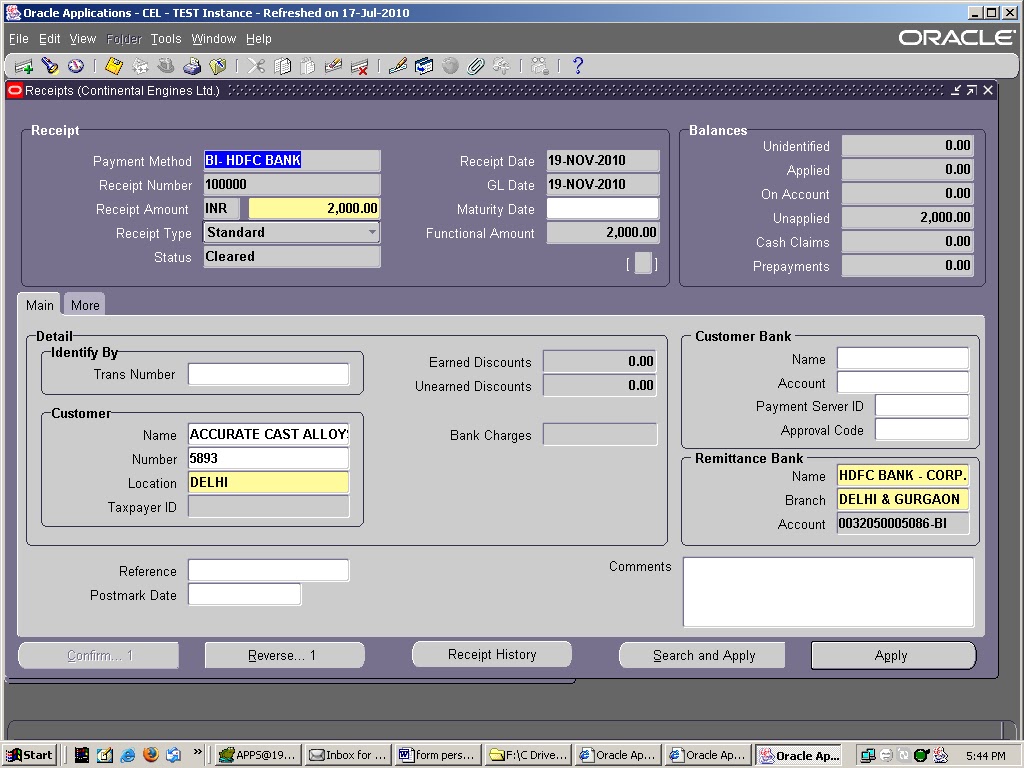Click the Close Form icon

click(x=217, y=66)
